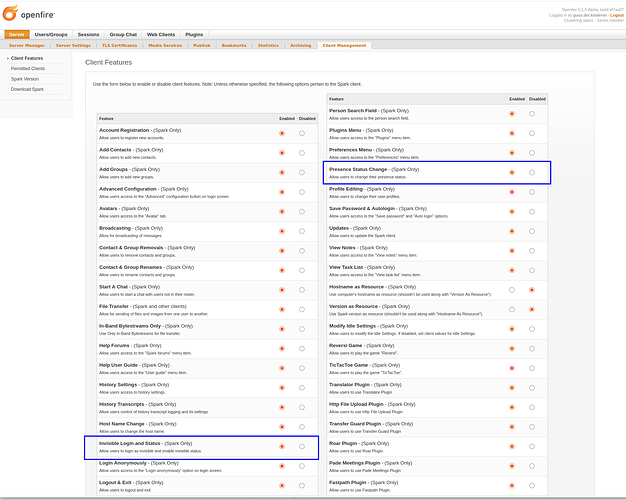Disable Add Groups feature
This screenshot has height=500, width=626.
[302, 173]
